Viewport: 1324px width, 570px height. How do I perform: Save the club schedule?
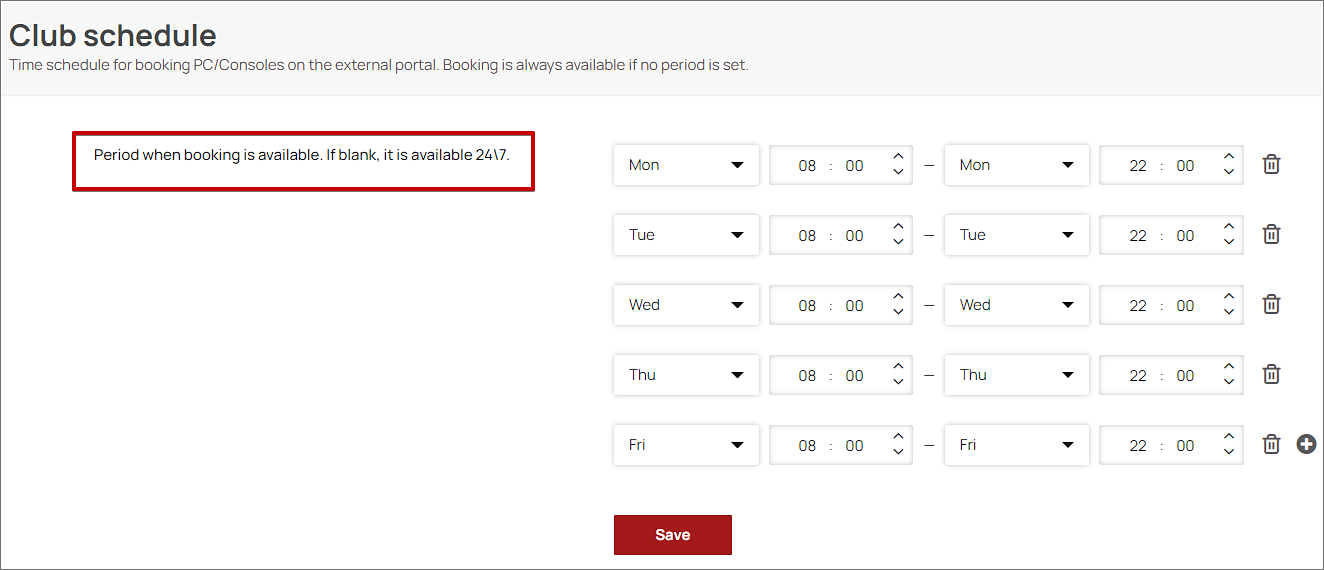[672, 535]
